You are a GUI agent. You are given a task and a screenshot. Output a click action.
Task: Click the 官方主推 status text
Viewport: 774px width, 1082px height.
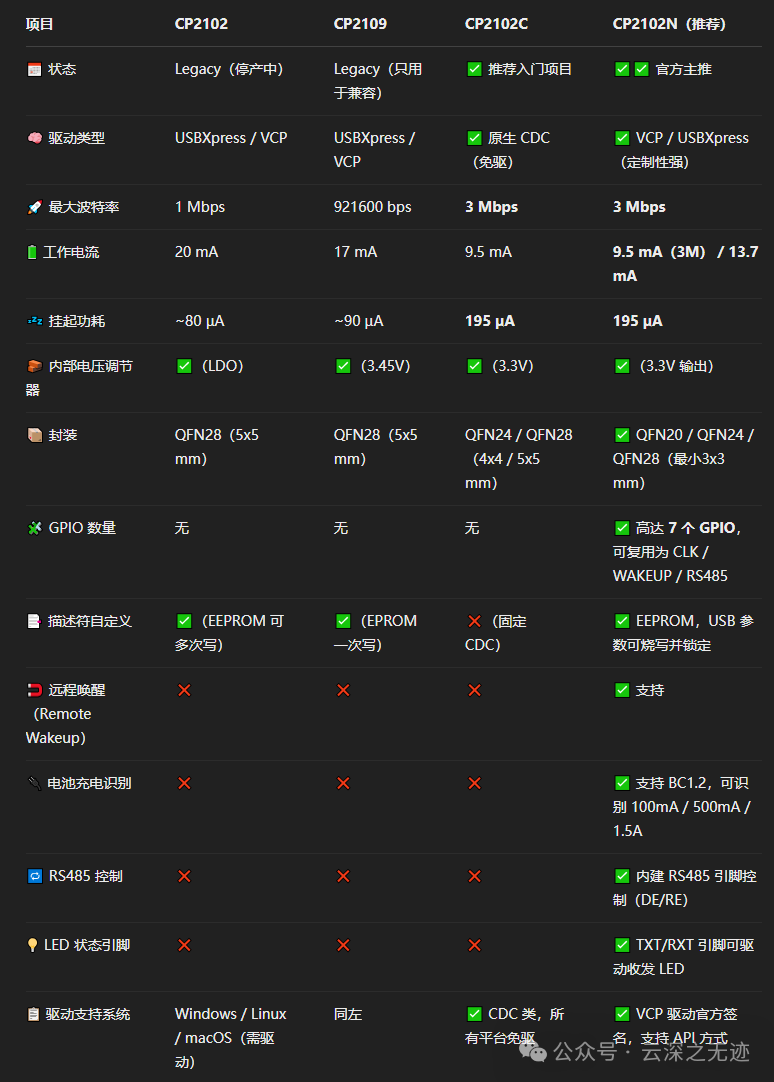tap(684, 69)
